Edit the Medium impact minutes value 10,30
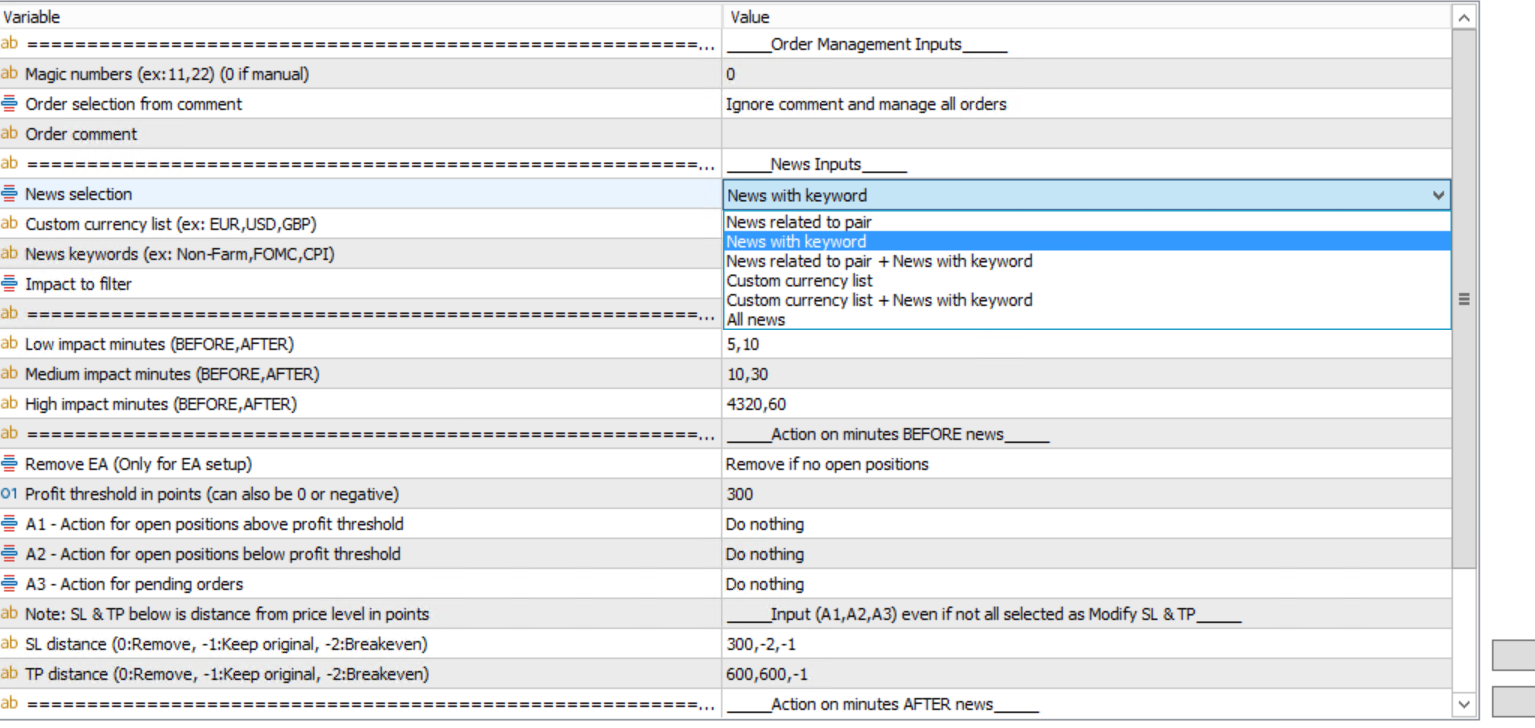The height and width of the screenshot is (728, 1535). tap(1086, 374)
